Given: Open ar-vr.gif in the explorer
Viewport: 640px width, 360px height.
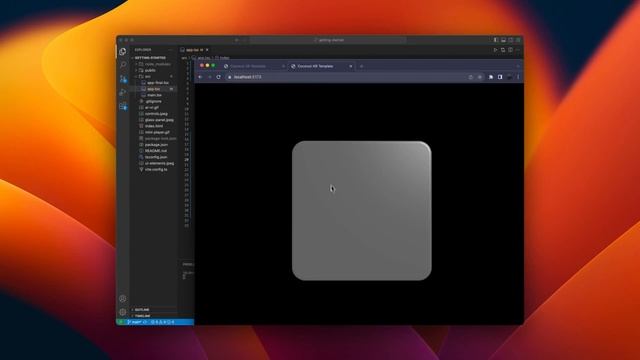Looking at the screenshot, I should coord(152,107).
